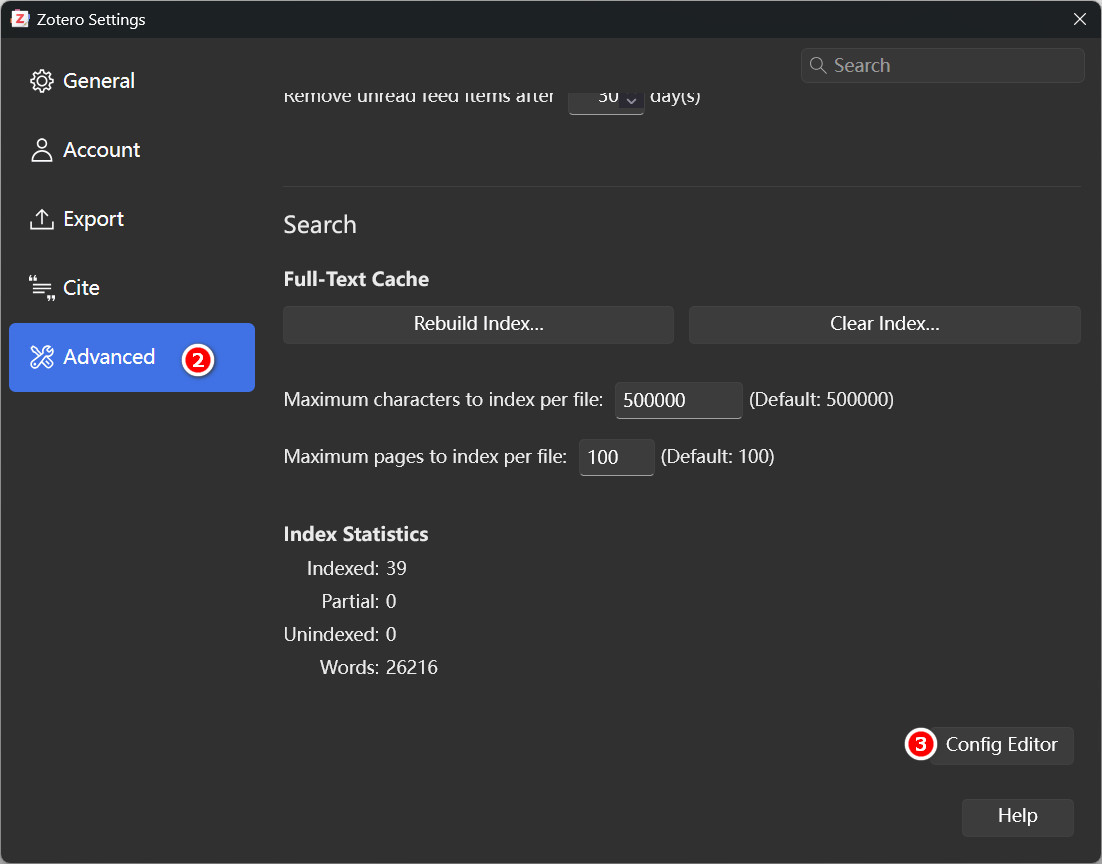Click the Help button
1102x864 pixels.
(x=1017, y=816)
